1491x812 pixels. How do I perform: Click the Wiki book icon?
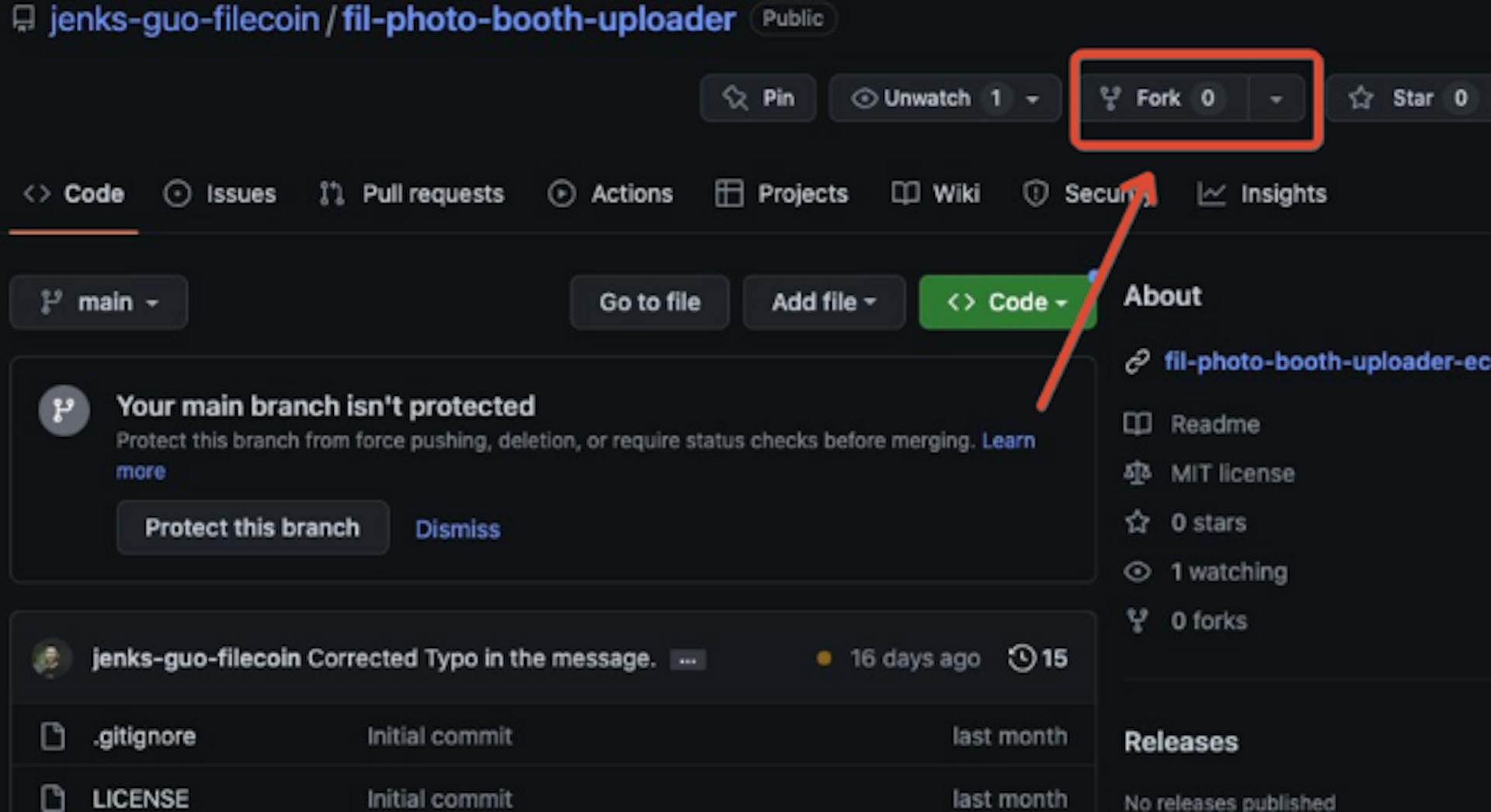[905, 193]
